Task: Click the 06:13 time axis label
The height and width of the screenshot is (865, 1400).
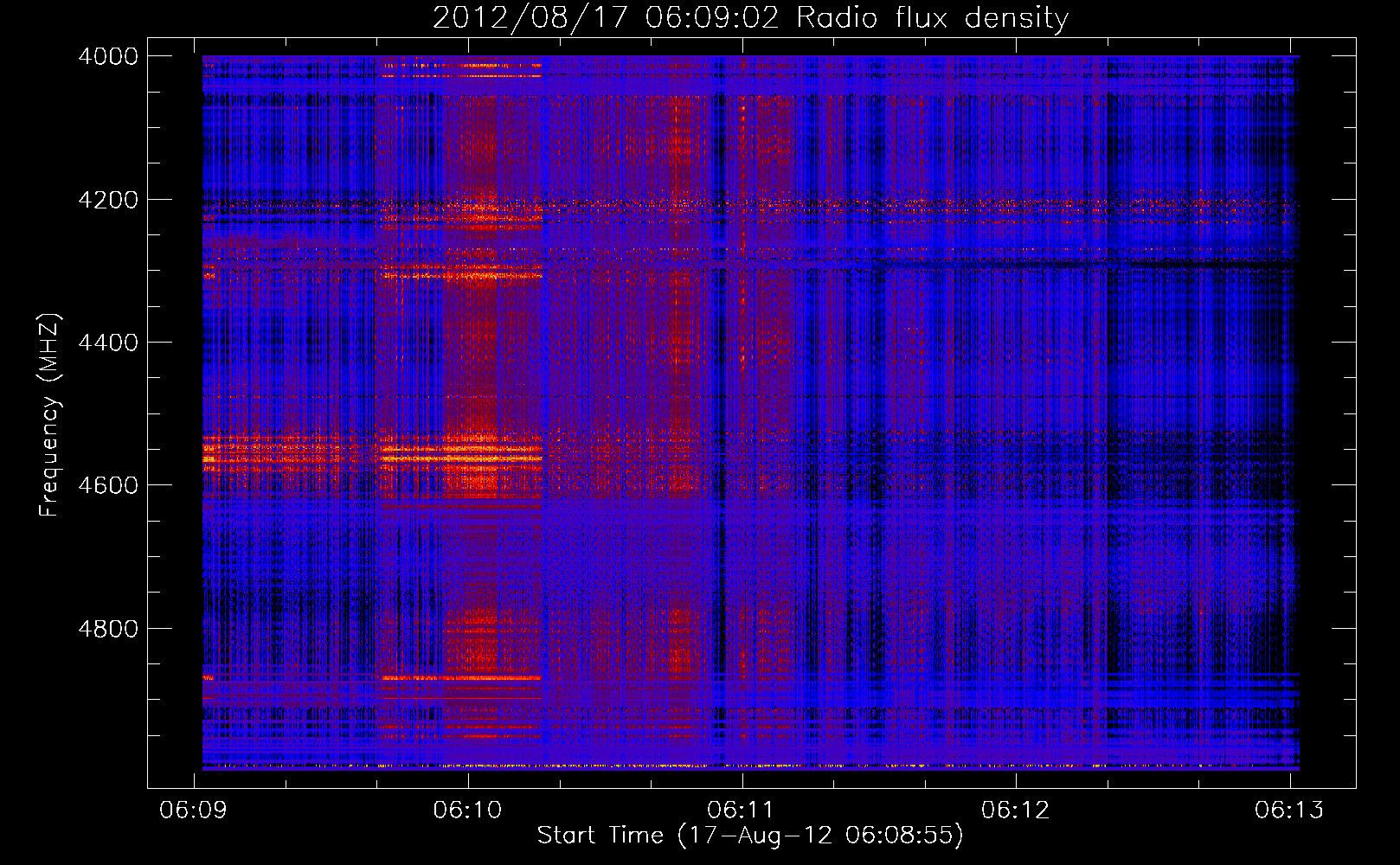Action: coord(1289,810)
